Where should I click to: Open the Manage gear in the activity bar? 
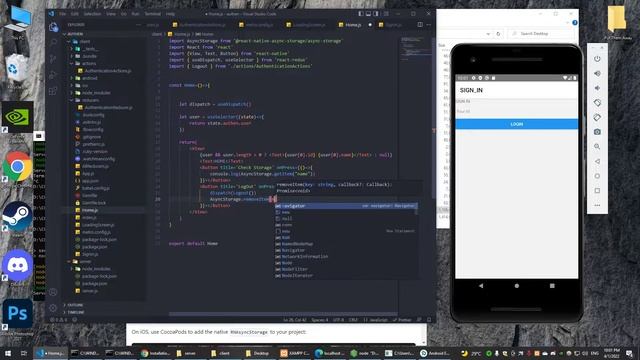click(53, 308)
